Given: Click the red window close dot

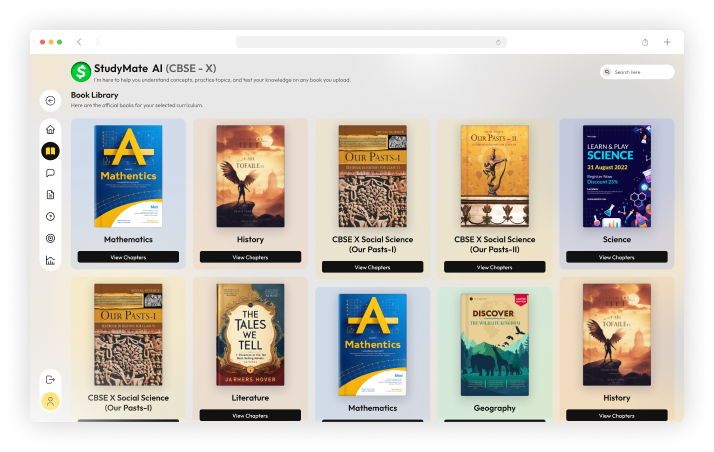Looking at the screenshot, I should point(42,42).
